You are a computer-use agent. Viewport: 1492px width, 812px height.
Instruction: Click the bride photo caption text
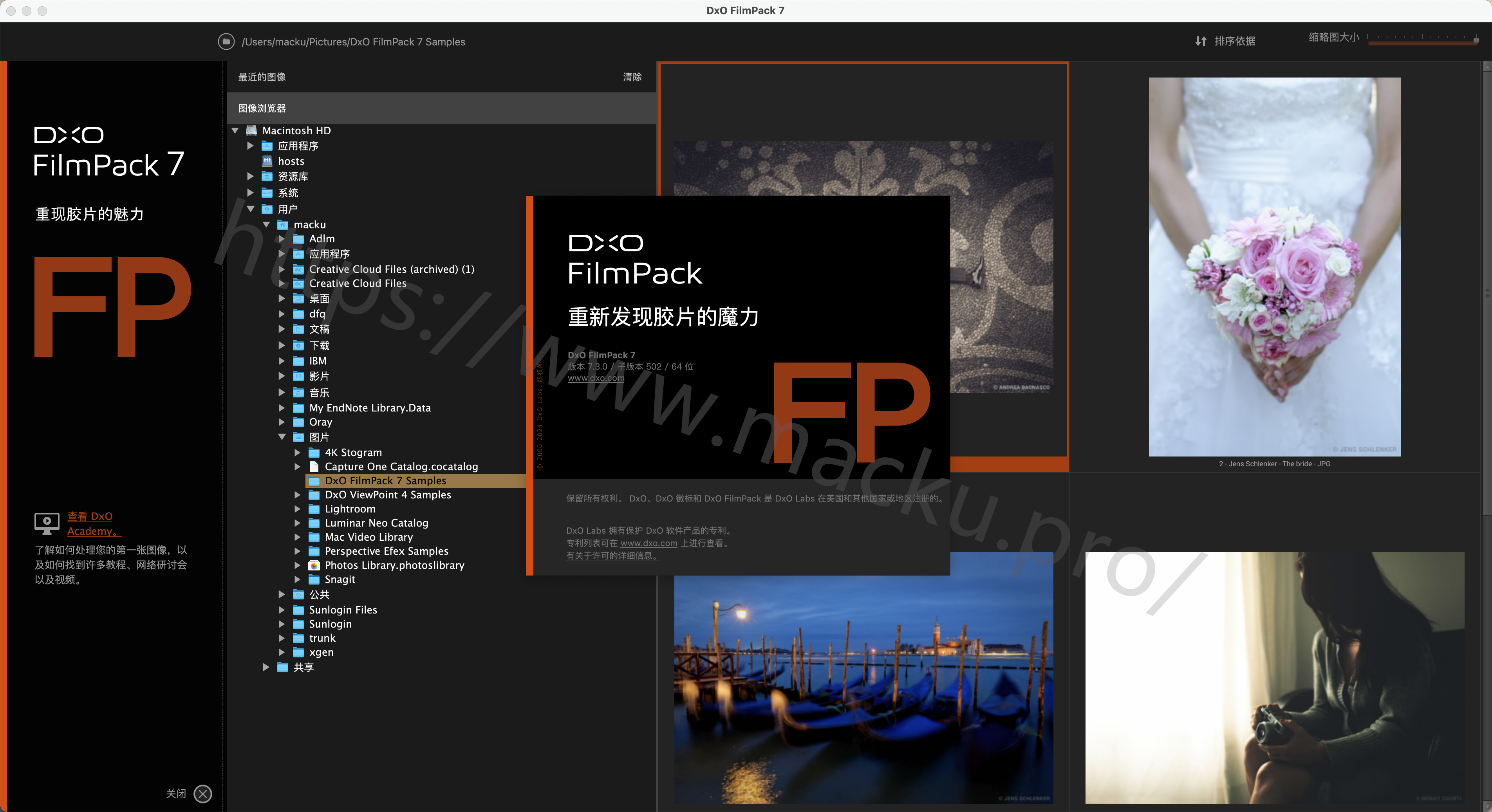pos(1274,464)
